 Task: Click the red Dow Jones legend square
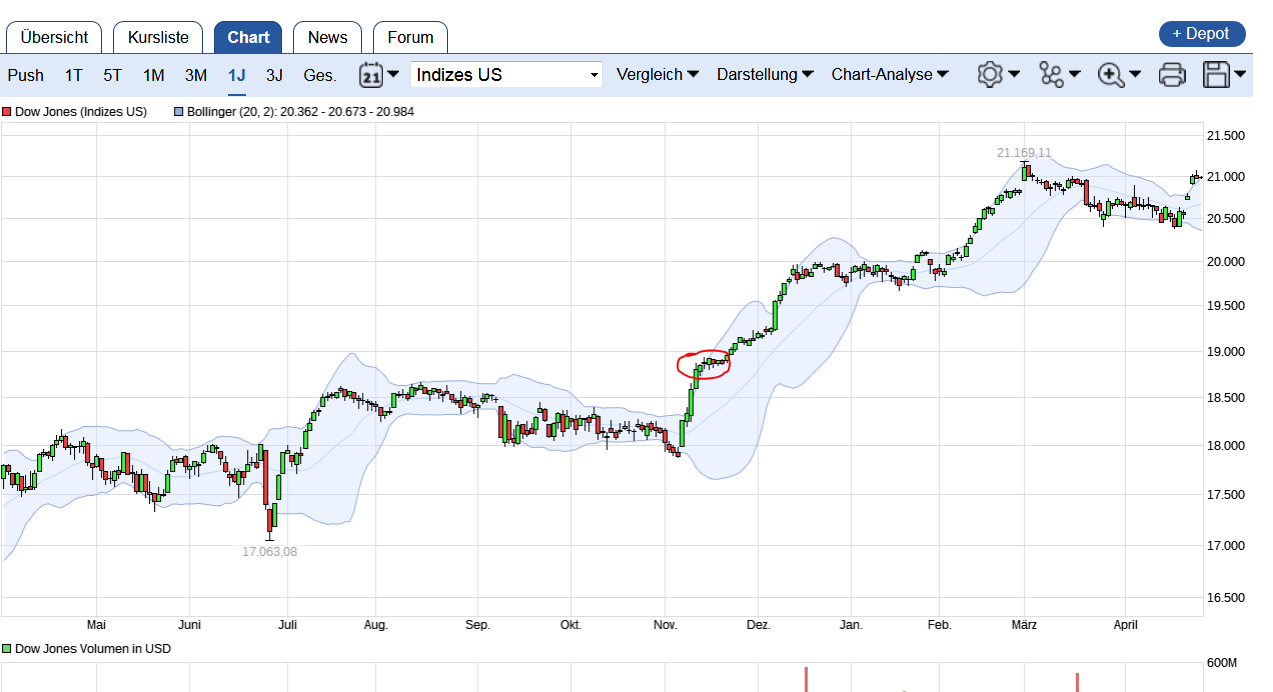(x=7, y=112)
